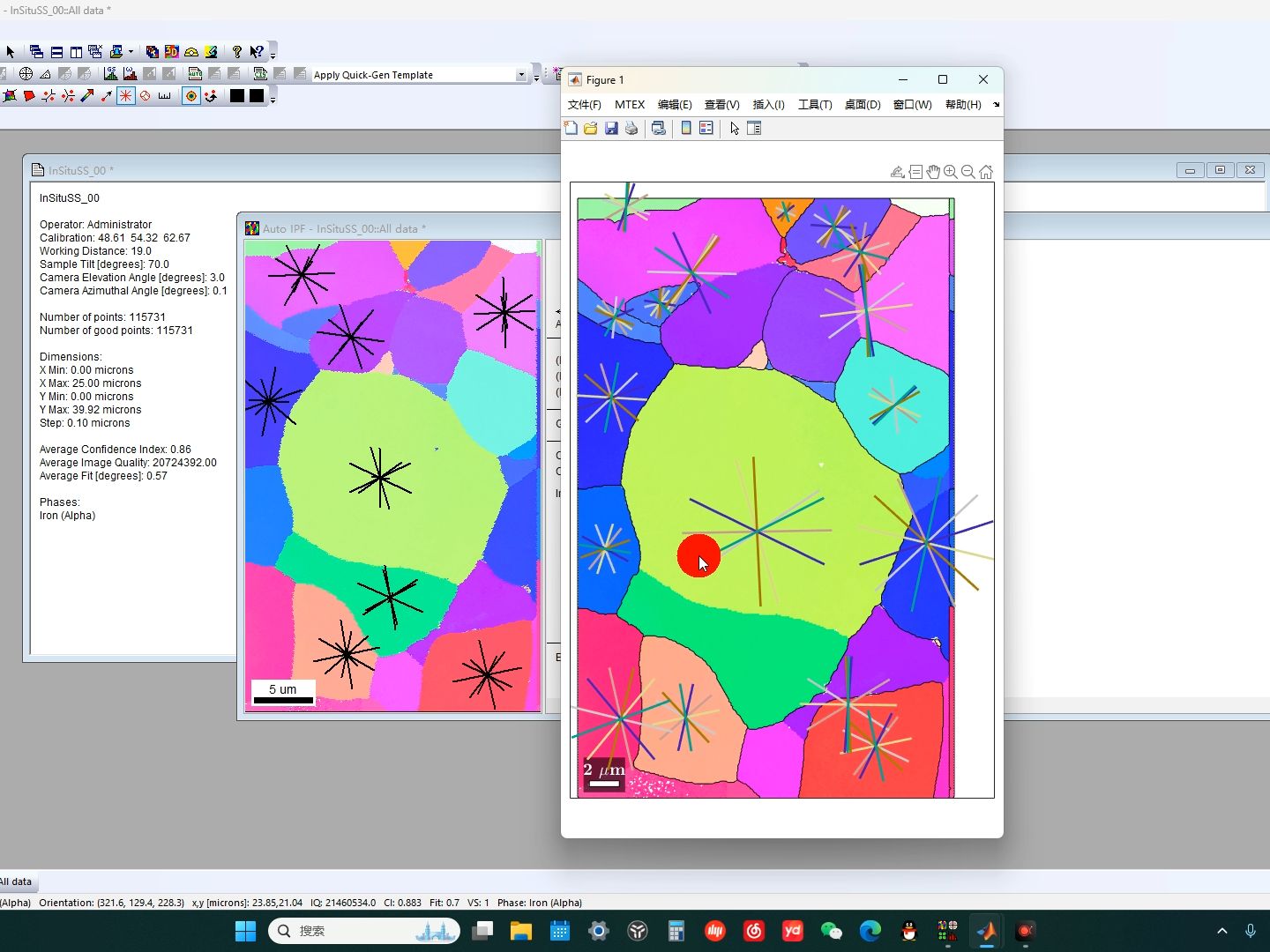The width and height of the screenshot is (1270, 952).
Task: Select the zoom out tool above plot
Action: (968, 172)
